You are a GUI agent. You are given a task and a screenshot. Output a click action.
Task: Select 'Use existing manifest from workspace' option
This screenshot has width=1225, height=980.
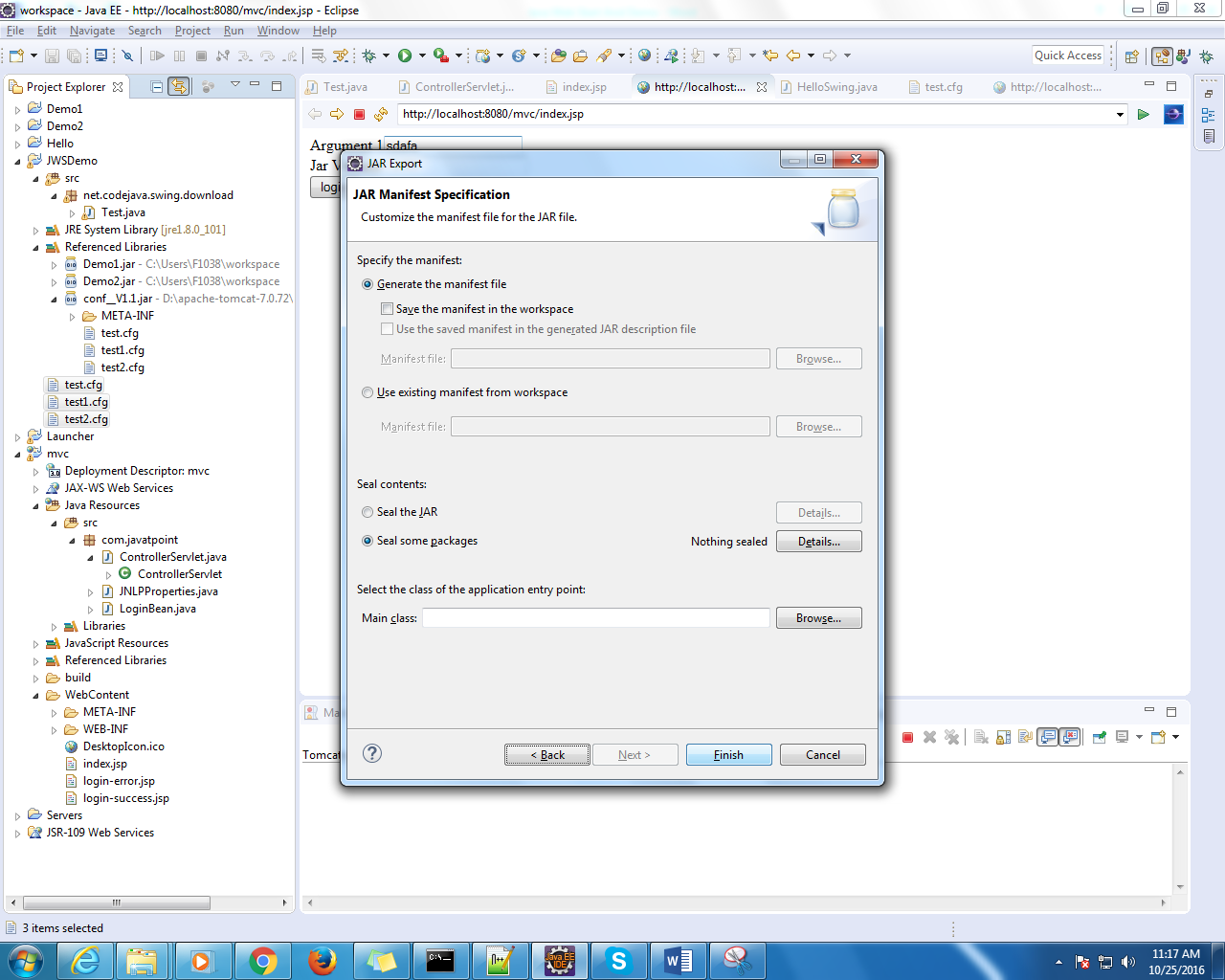(x=367, y=391)
